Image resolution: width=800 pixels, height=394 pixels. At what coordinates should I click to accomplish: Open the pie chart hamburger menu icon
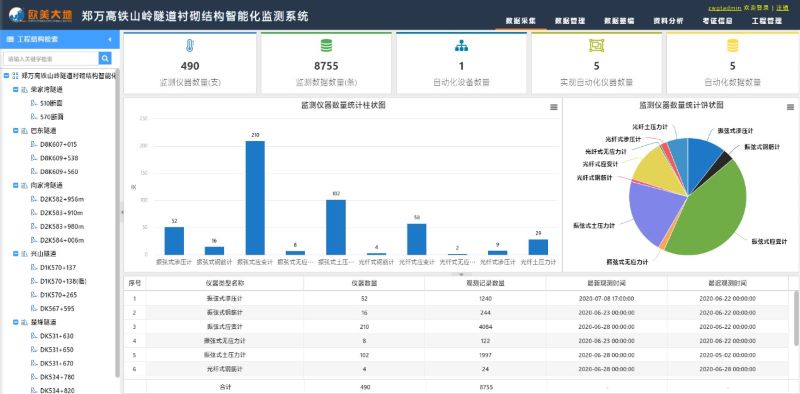click(790, 107)
